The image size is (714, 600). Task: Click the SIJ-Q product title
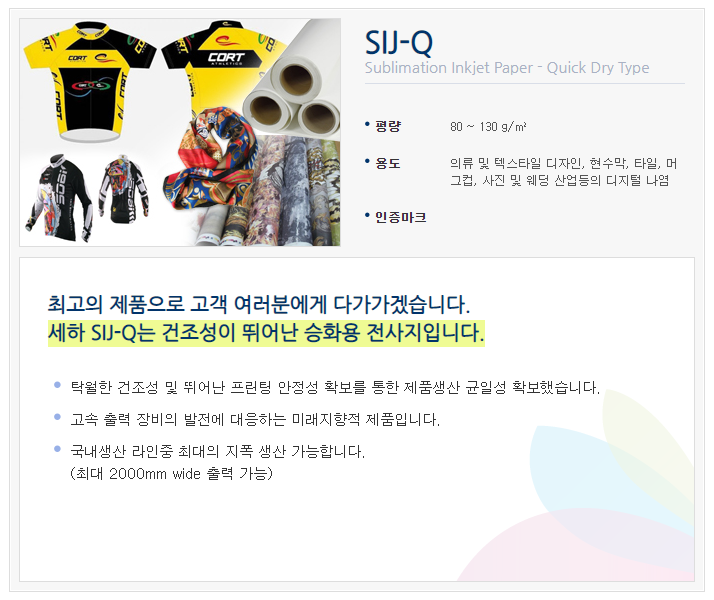pos(398,43)
